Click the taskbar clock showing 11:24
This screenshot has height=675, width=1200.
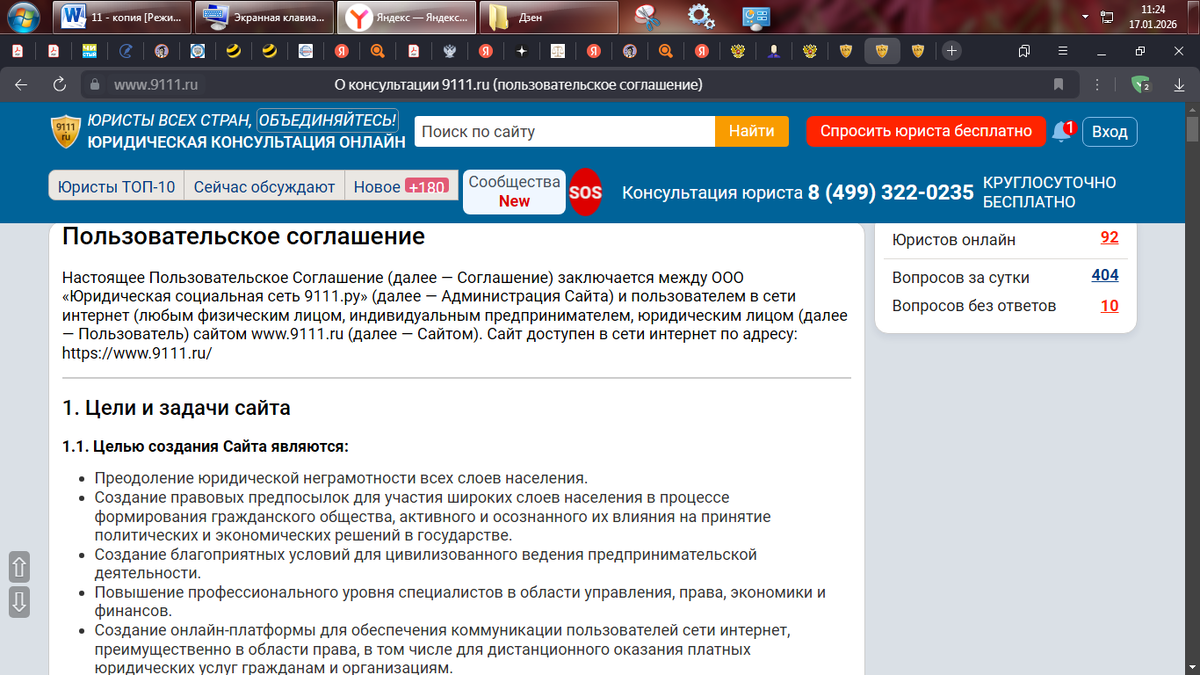(x=1155, y=17)
